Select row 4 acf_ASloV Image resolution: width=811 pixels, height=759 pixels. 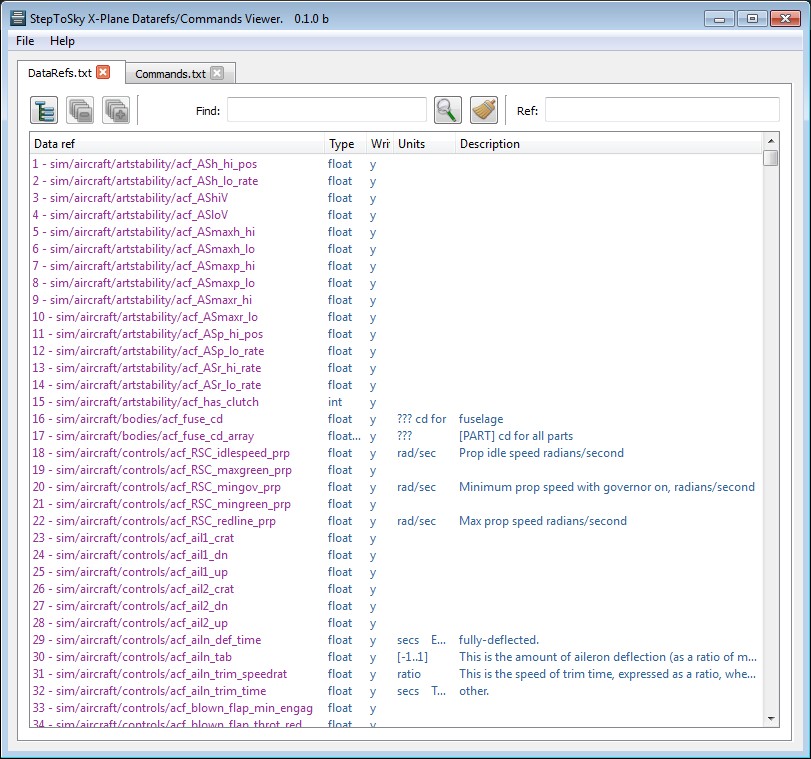click(396, 215)
